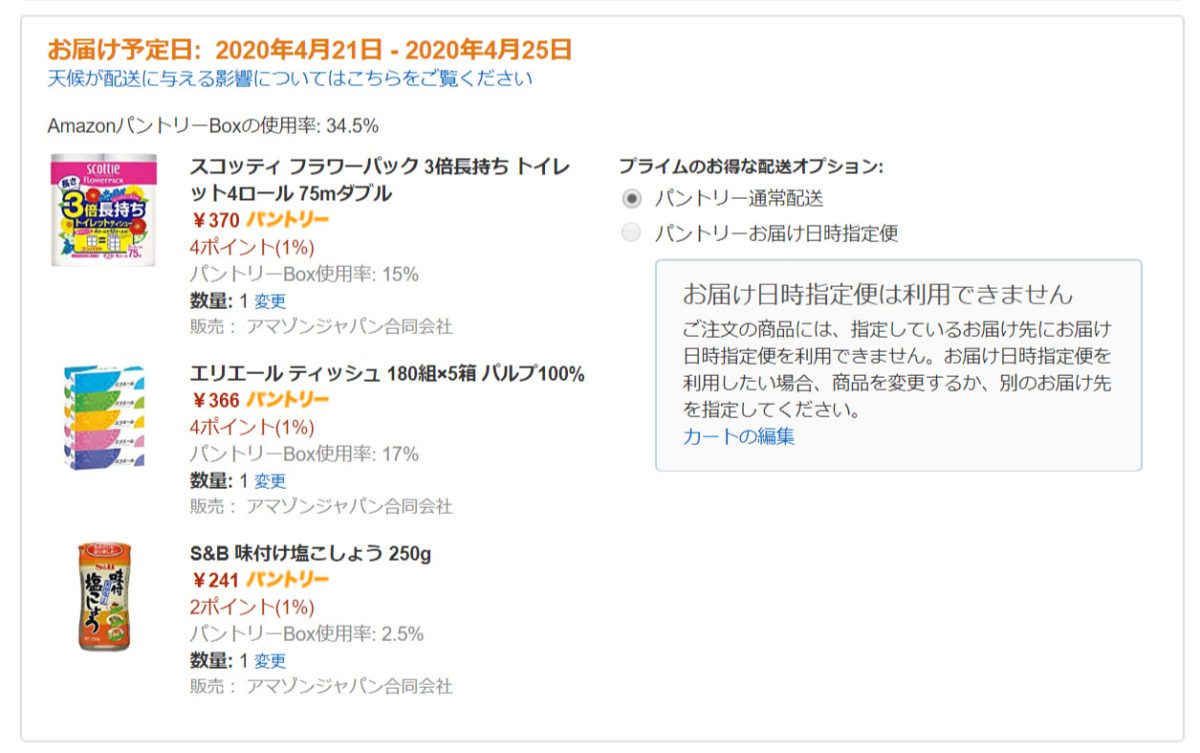
Task: Click Amazonパントリー Box usage rate 34.5% text
Action: tap(212, 125)
